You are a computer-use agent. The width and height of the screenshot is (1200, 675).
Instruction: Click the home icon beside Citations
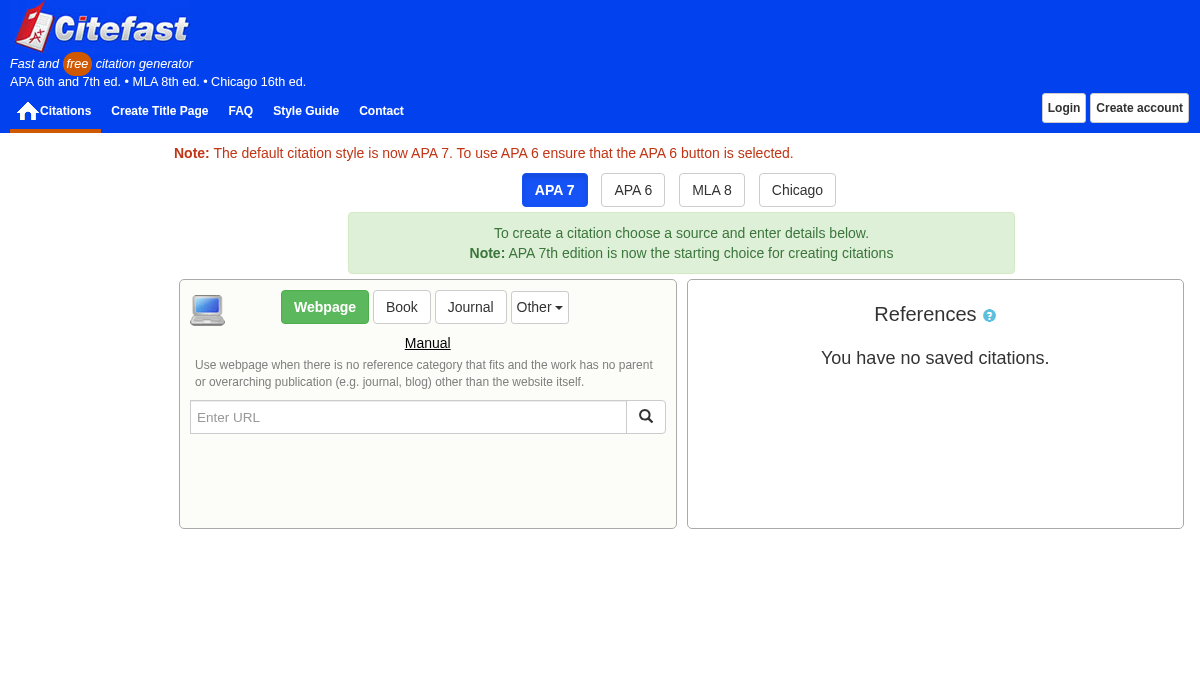[28, 111]
